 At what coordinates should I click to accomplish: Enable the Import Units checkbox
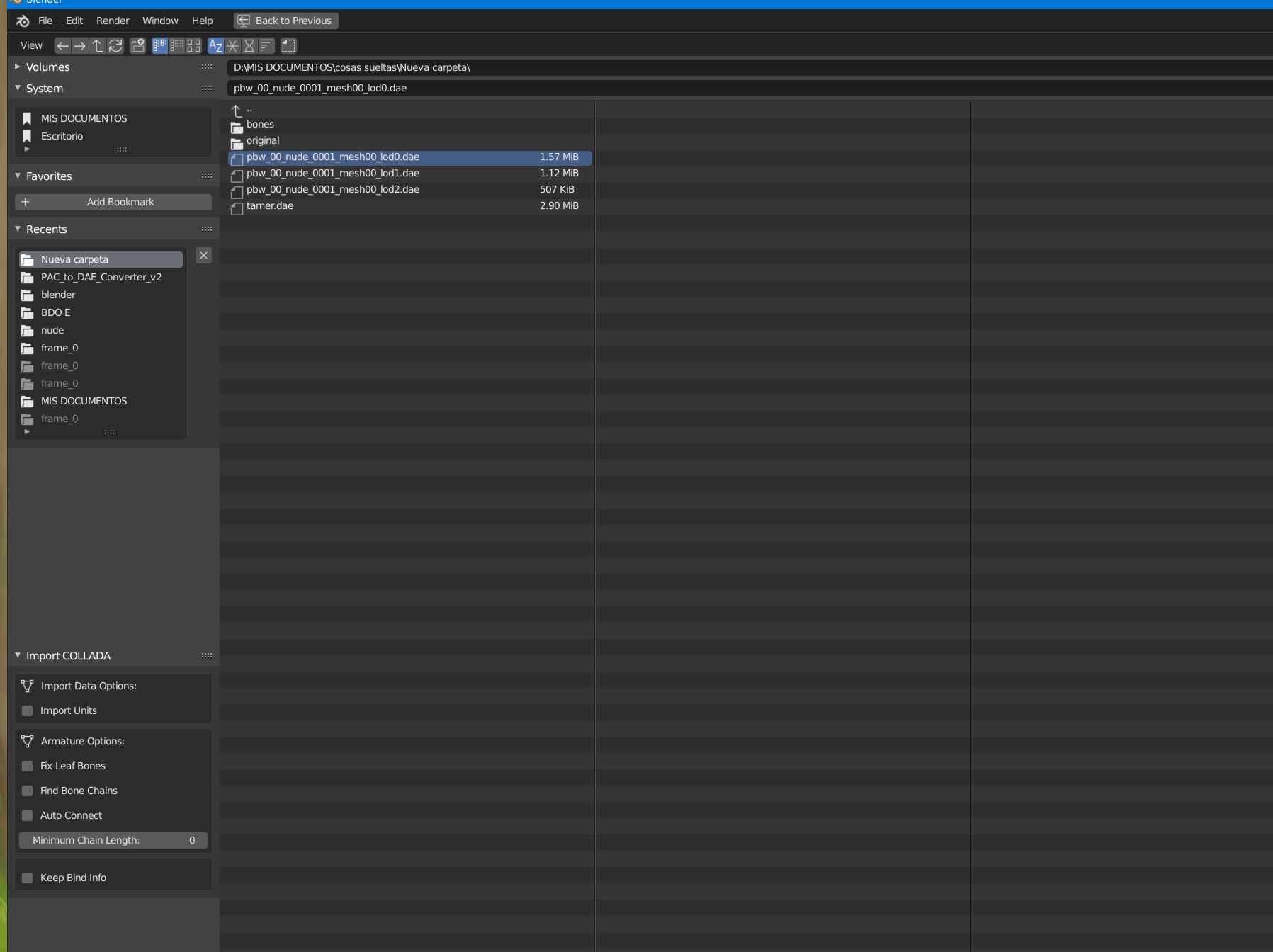[x=28, y=710]
